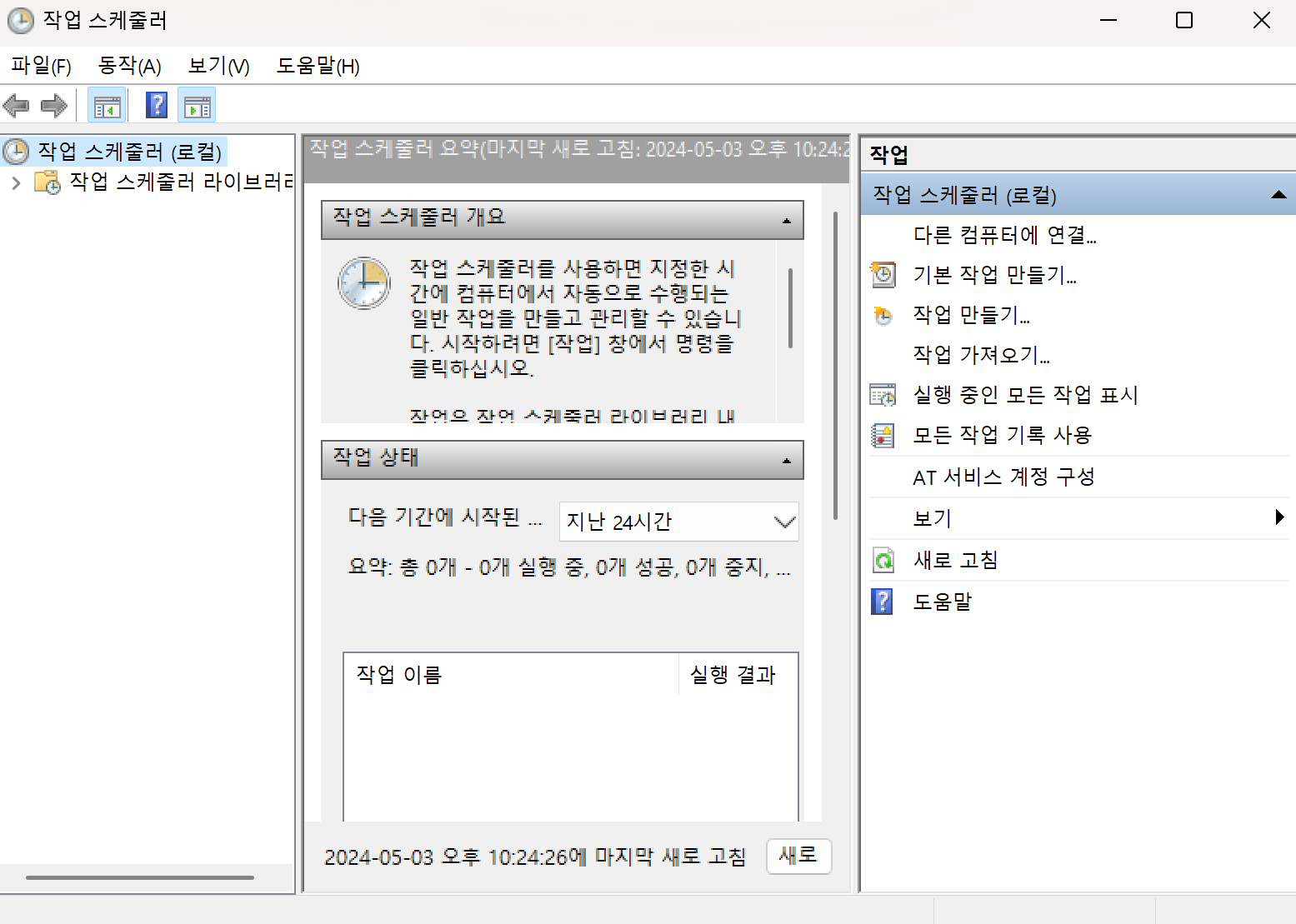
Task: Click 작업 만들기... action
Action: [971, 315]
